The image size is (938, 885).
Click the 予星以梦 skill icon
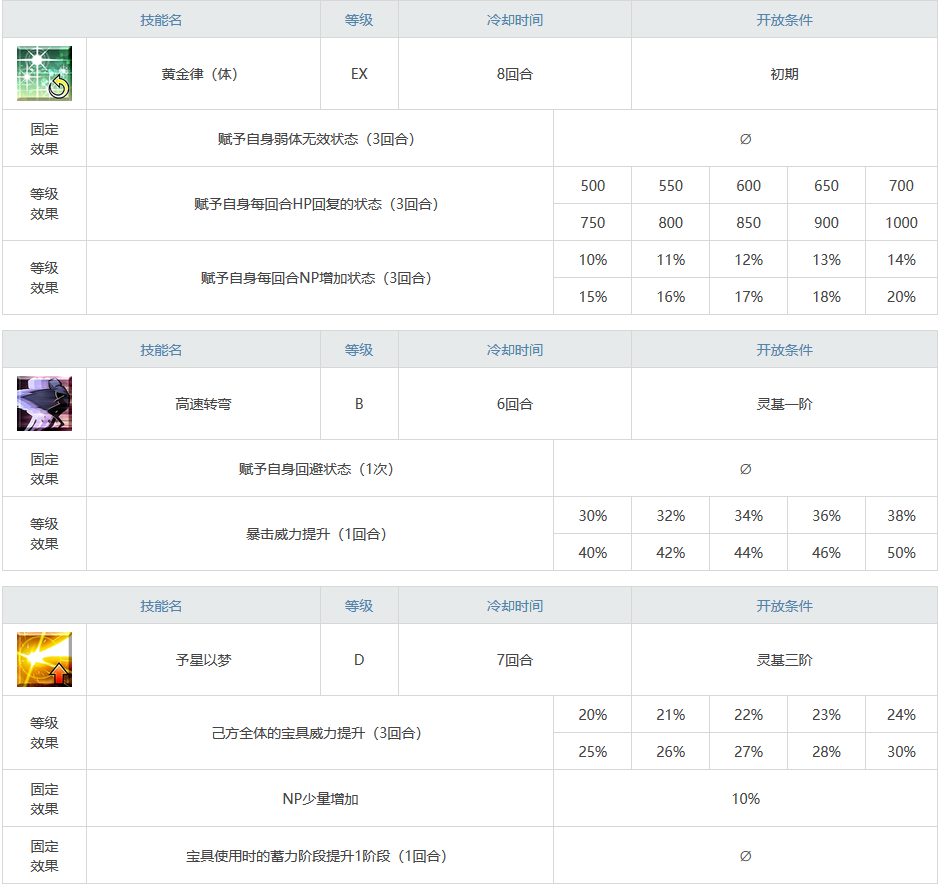pyautogui.click(x=44, y=660)
